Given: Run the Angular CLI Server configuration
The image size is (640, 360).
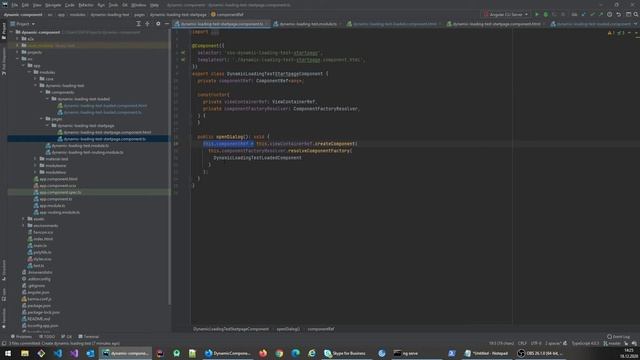Looking at the screenshot, I should [x=537, y=14].
